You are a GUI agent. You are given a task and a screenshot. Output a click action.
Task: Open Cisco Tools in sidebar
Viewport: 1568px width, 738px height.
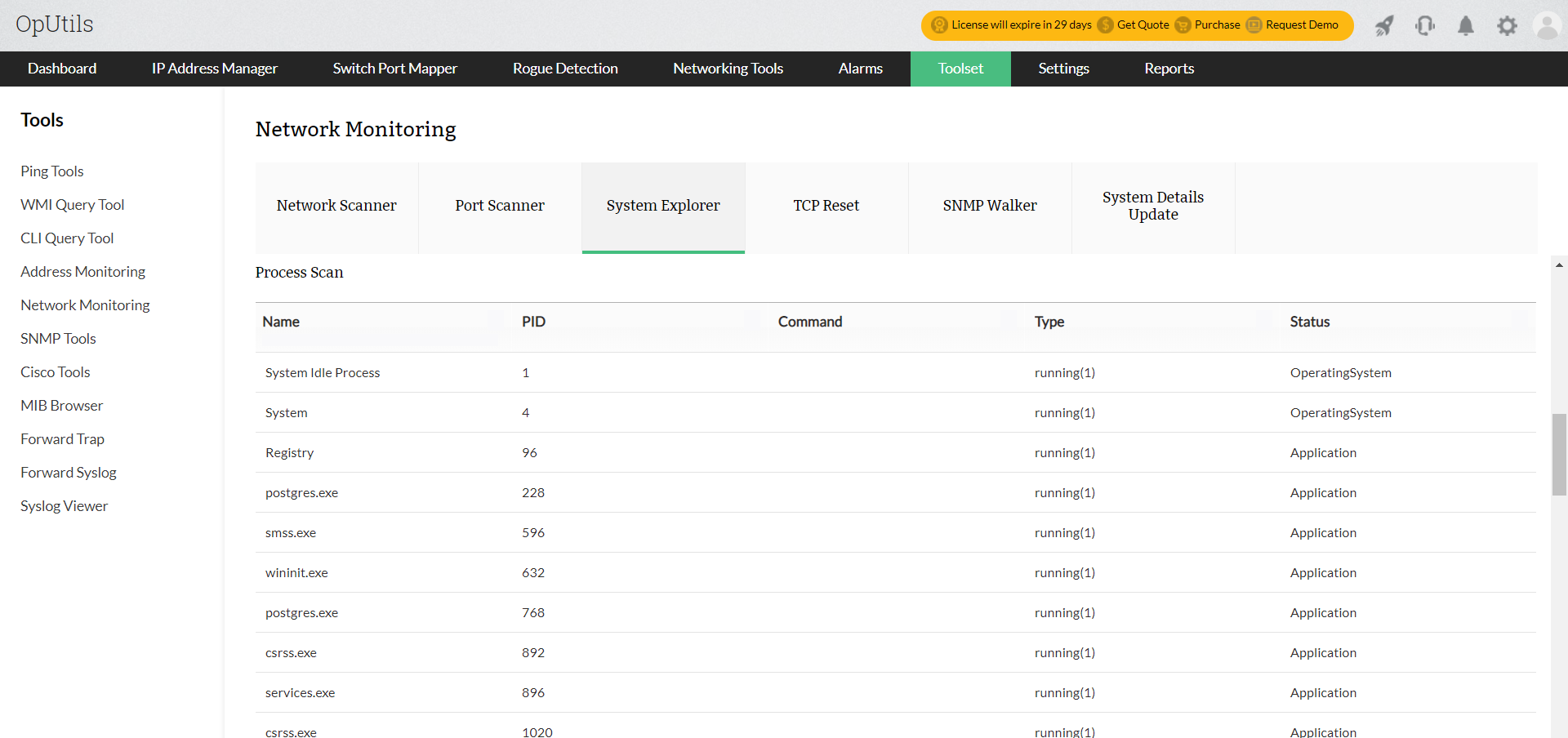(x=56, y=372)
